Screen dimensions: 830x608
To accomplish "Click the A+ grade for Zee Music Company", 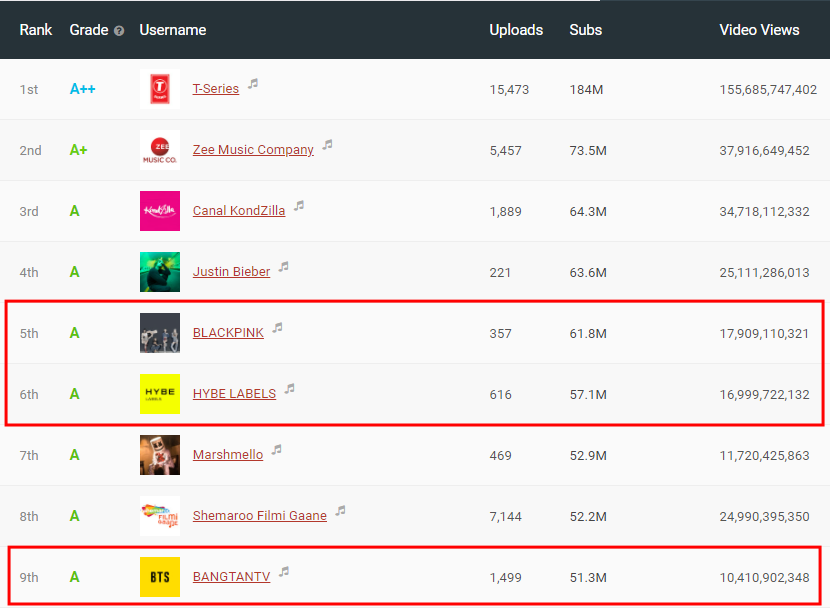I will tap(78, 150).
